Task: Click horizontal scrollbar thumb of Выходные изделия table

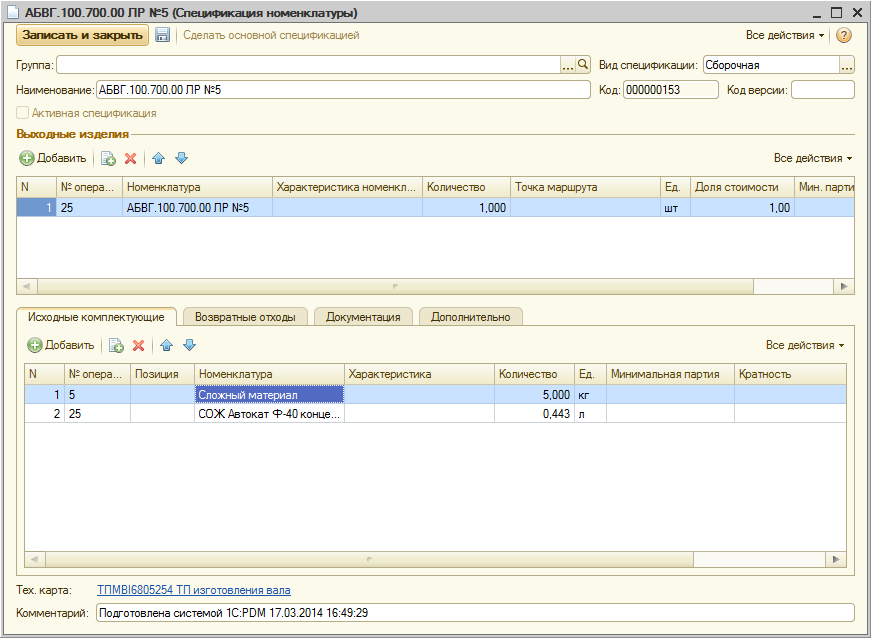Action: (x=395, y=287)
